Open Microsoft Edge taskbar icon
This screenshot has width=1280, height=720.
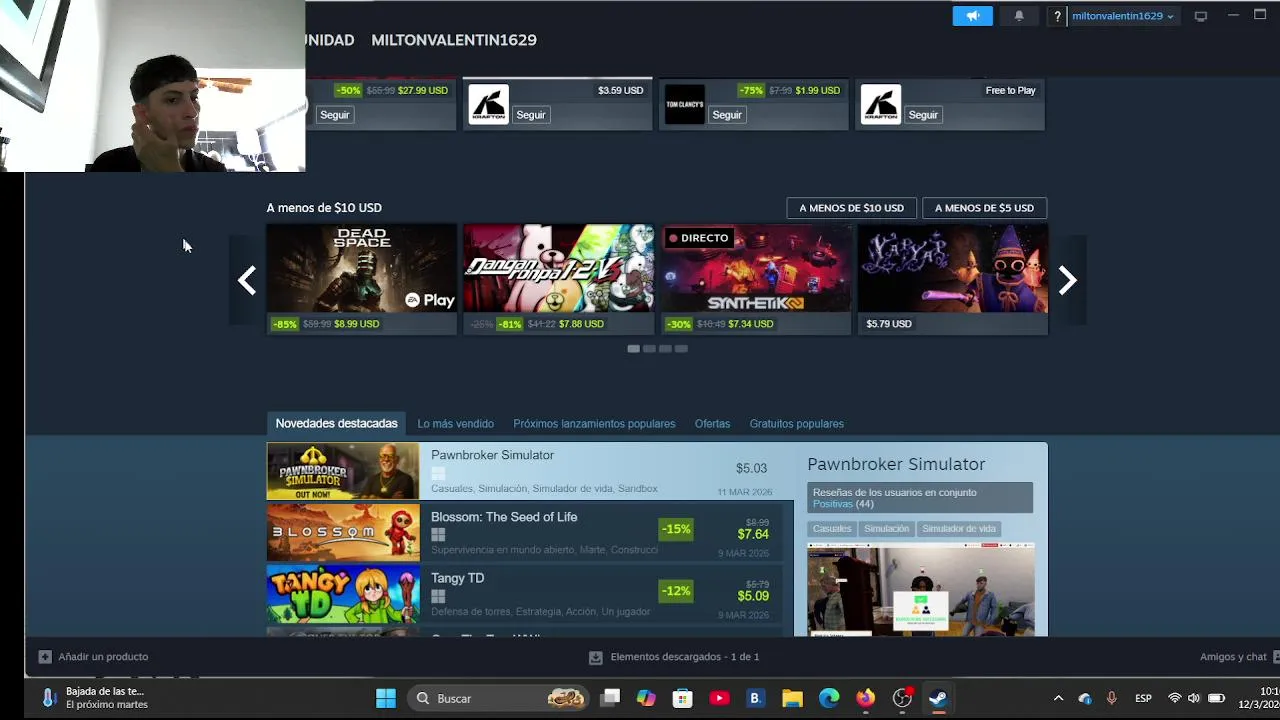coord(829,699)
